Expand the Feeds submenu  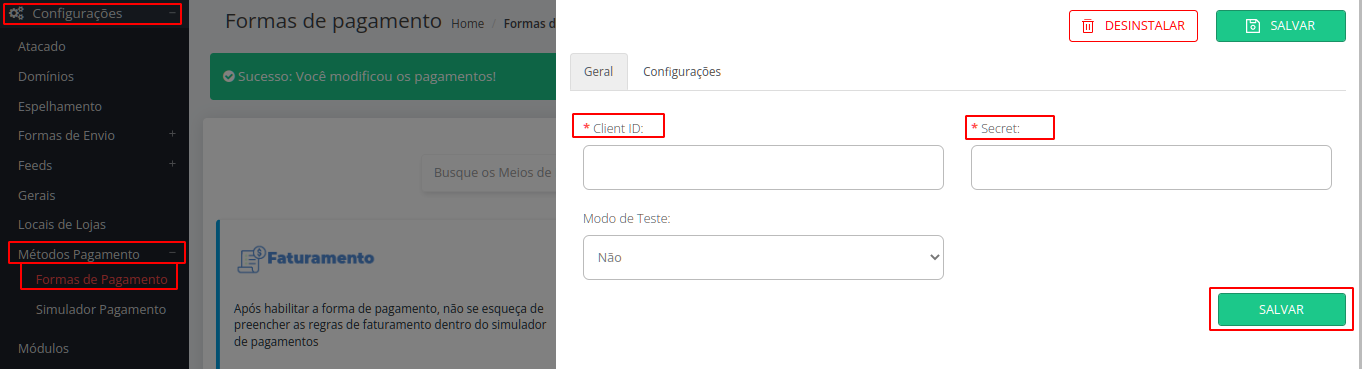172,165
